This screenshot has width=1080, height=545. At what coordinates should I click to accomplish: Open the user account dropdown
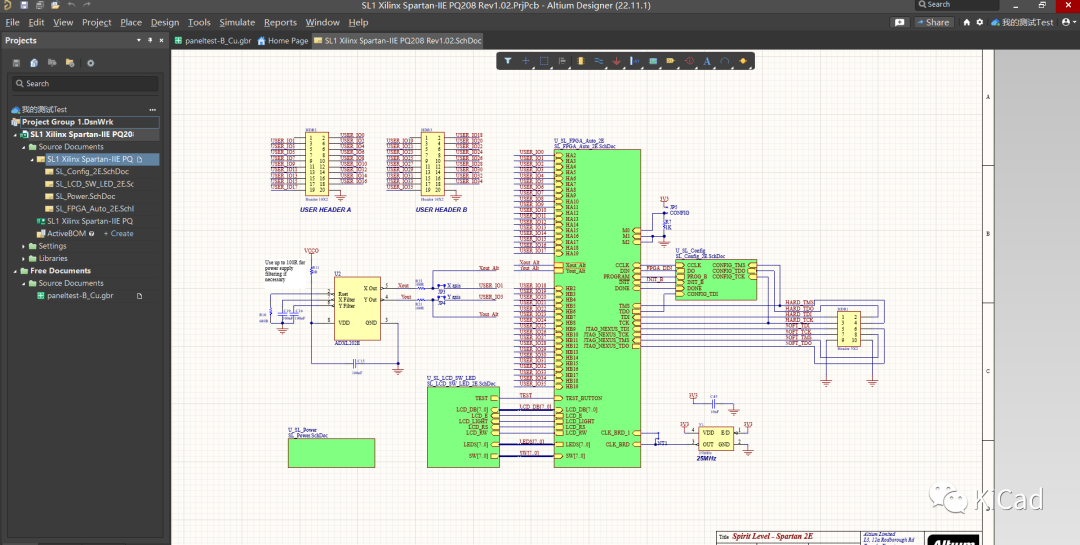(x=1069, y=22)
